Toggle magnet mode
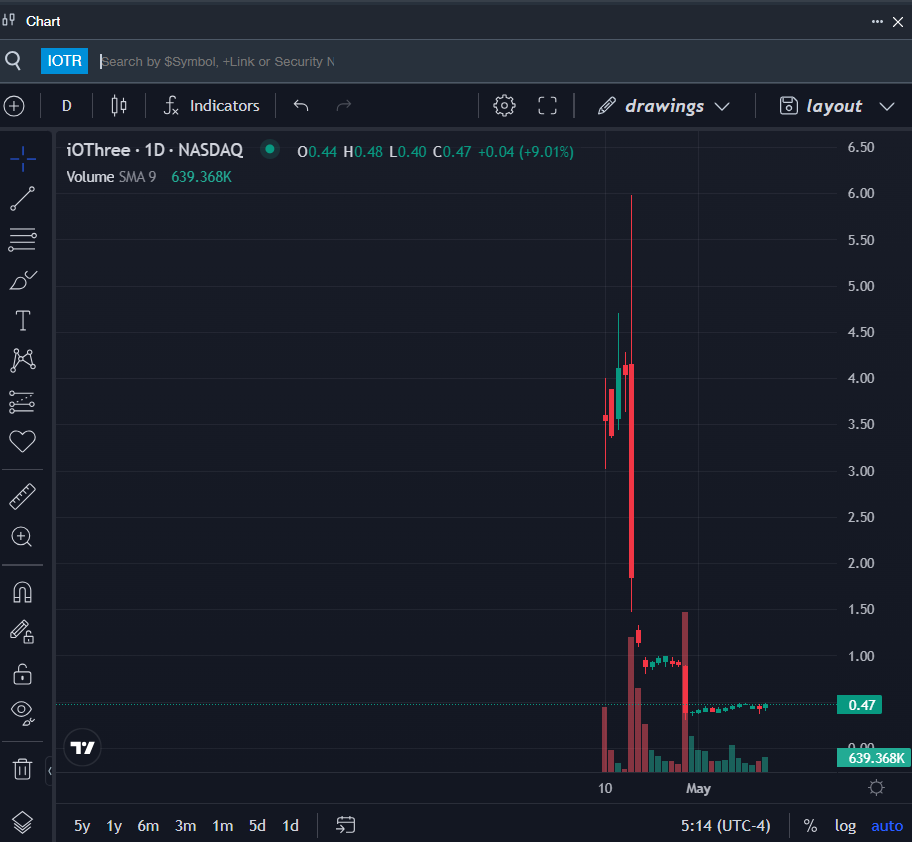 pos(23,593)
